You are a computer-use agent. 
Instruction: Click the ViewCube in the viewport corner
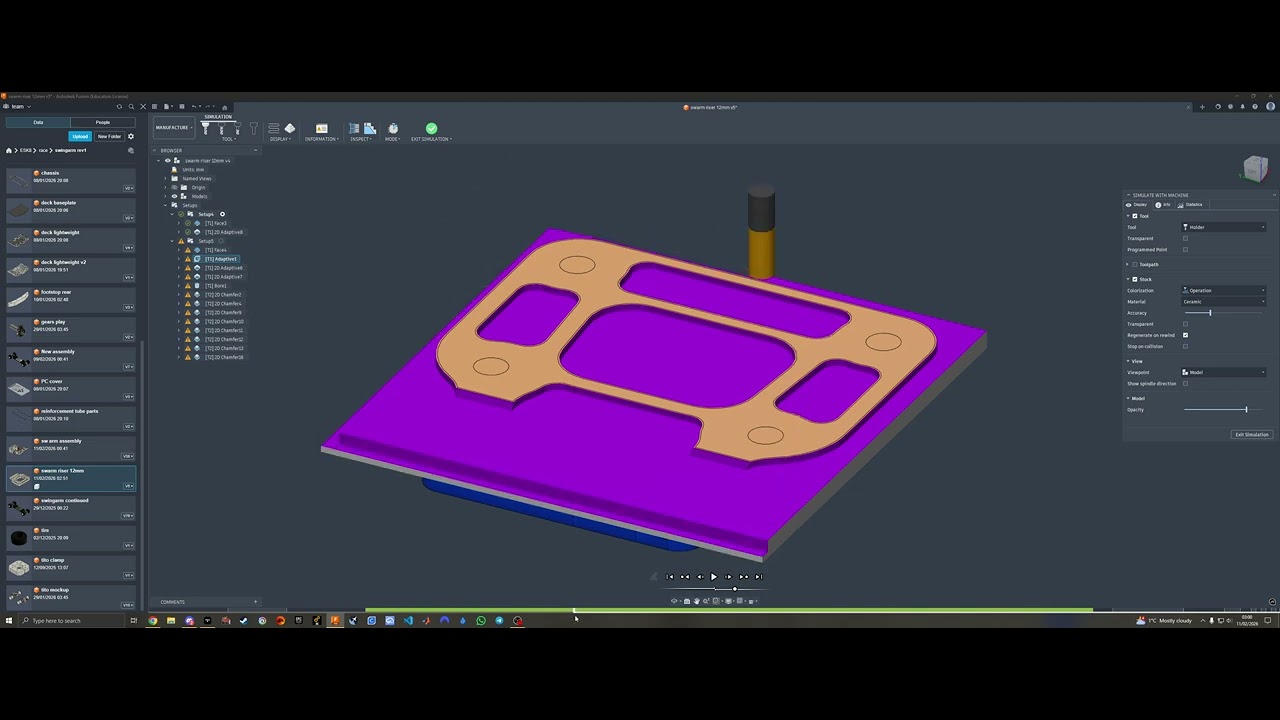[1255, 168]
